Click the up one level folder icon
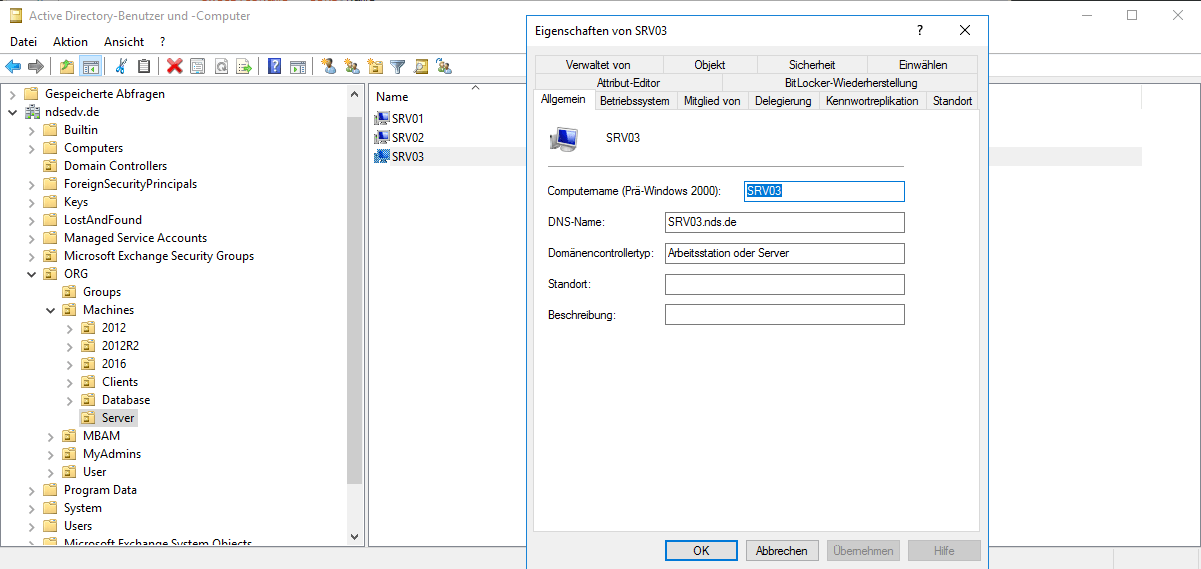Viewport: 1201px width, 569px height. 67,67
